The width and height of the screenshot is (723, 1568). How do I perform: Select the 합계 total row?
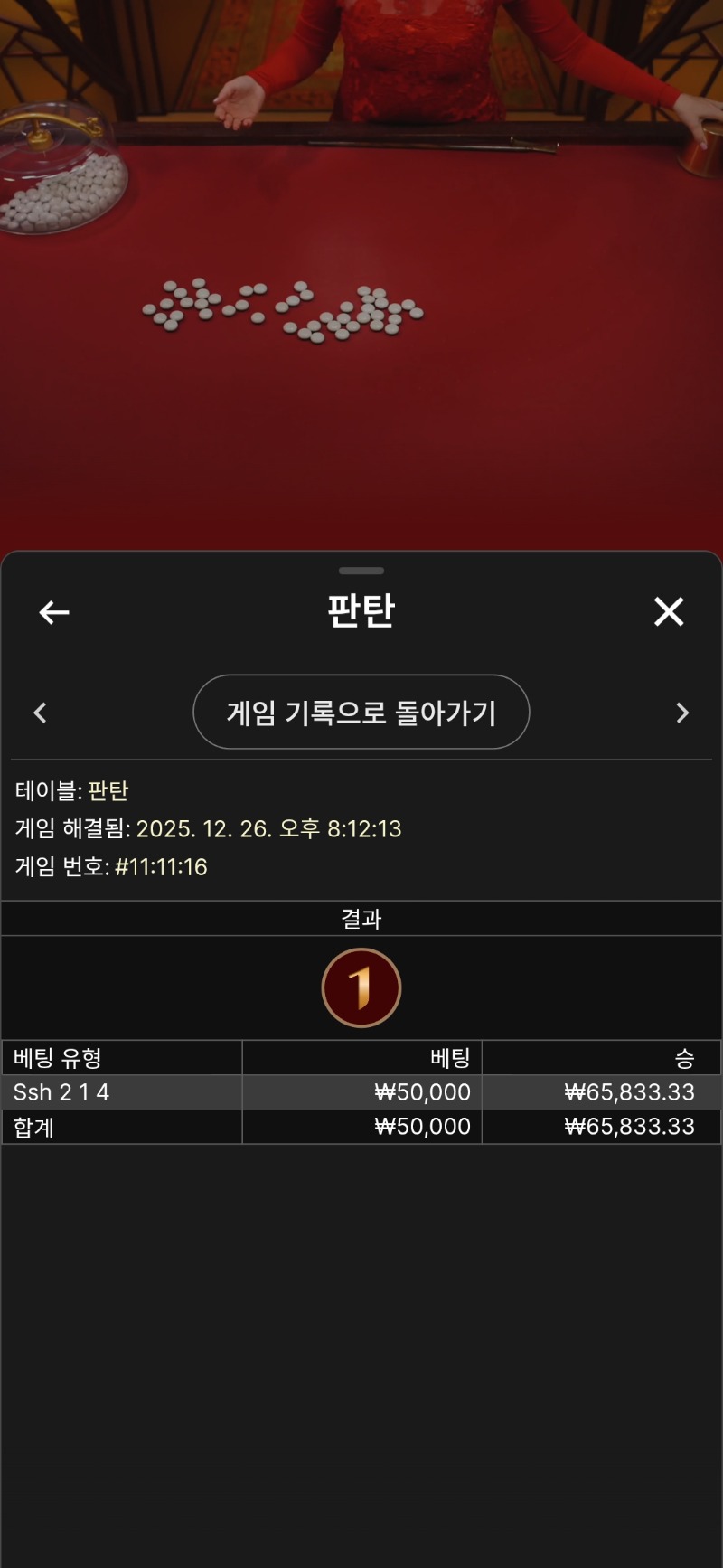tap(361, 1127)
